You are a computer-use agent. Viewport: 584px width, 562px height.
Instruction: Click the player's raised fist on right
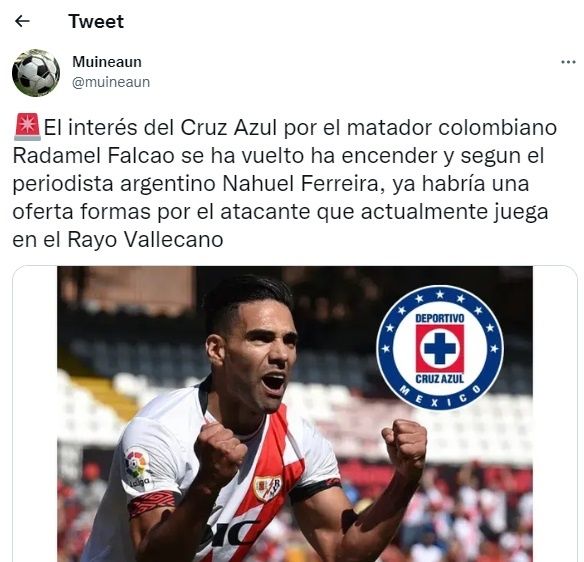pyautogui.click(x=405, y=447)
